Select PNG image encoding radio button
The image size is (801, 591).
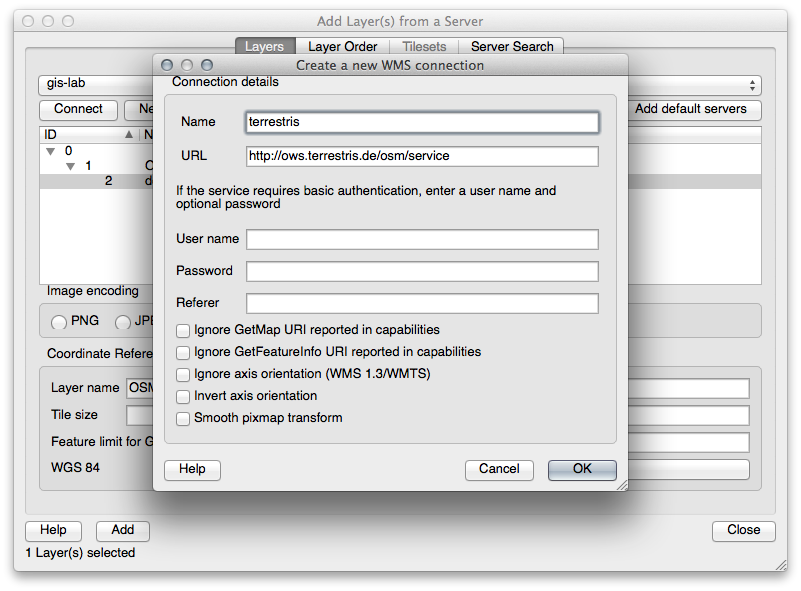point(60,322)
